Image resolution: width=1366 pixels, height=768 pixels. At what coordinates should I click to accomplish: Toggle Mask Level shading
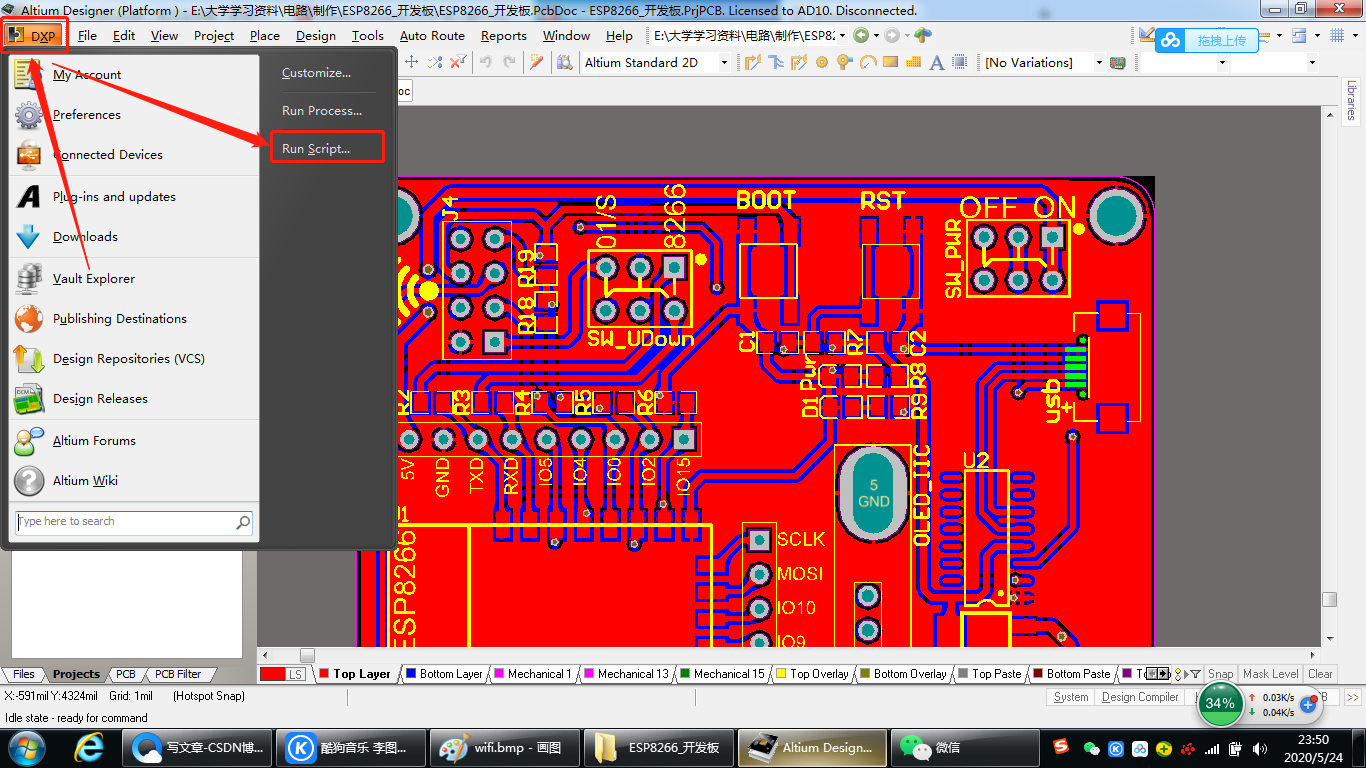(1271, 674)
